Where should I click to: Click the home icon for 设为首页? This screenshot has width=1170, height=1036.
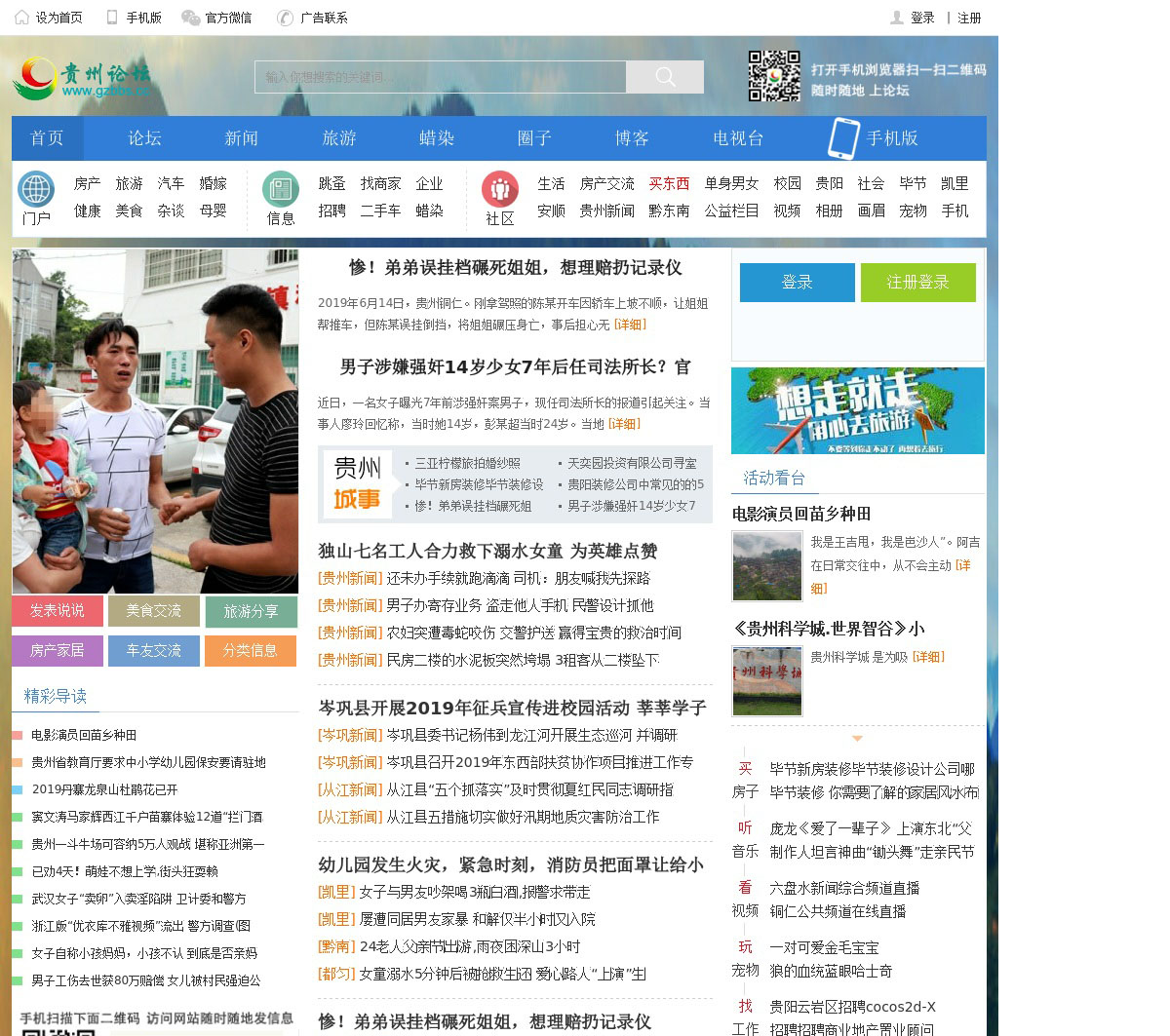[21, 18]
